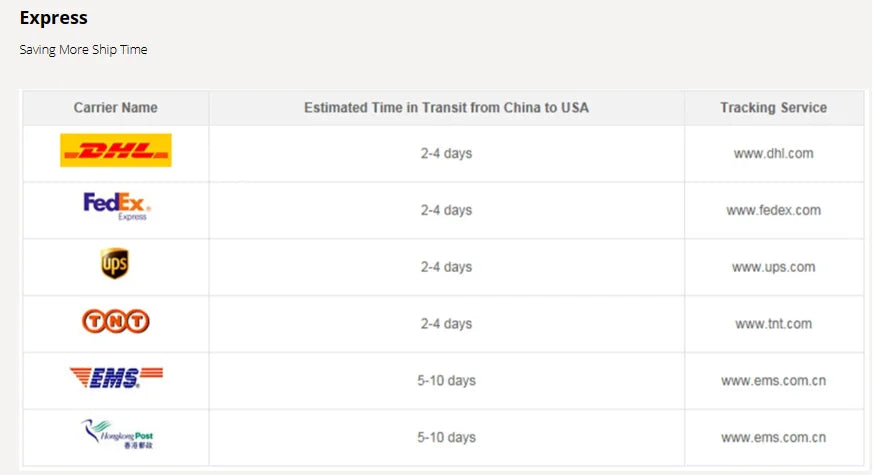Viewport: 873px width, 475px height.
Task: Select Hongkong Post's 5-10 days cell
Action: coord(446,437)
